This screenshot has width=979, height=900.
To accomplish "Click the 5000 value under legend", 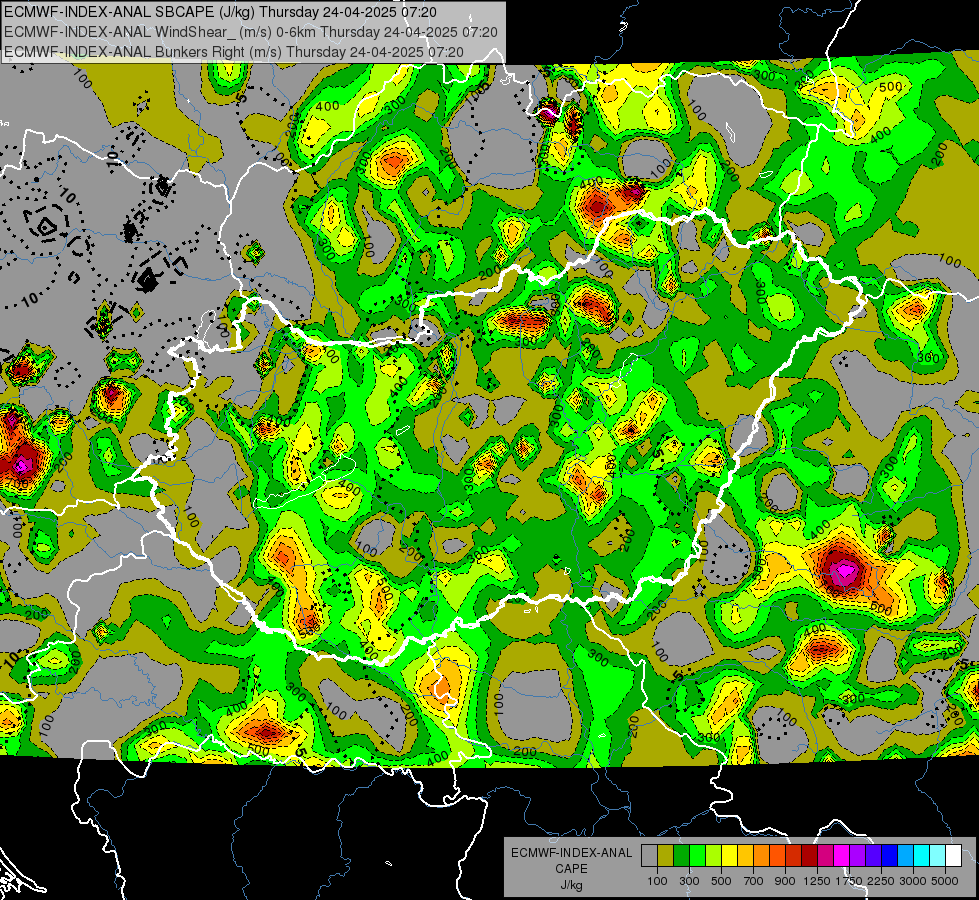I will pos(945,881).
